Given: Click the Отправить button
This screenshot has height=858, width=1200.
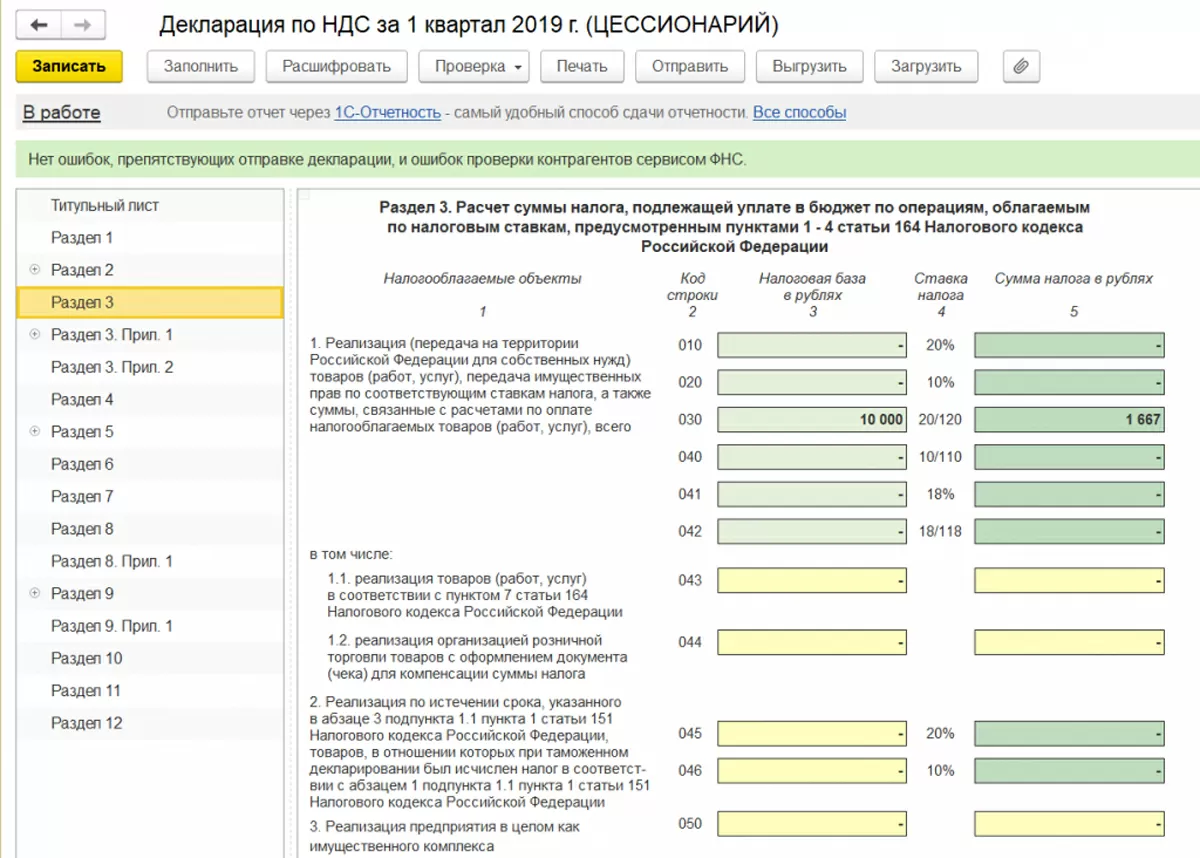Looking at the screenshot, I should (x=689, y=67).
